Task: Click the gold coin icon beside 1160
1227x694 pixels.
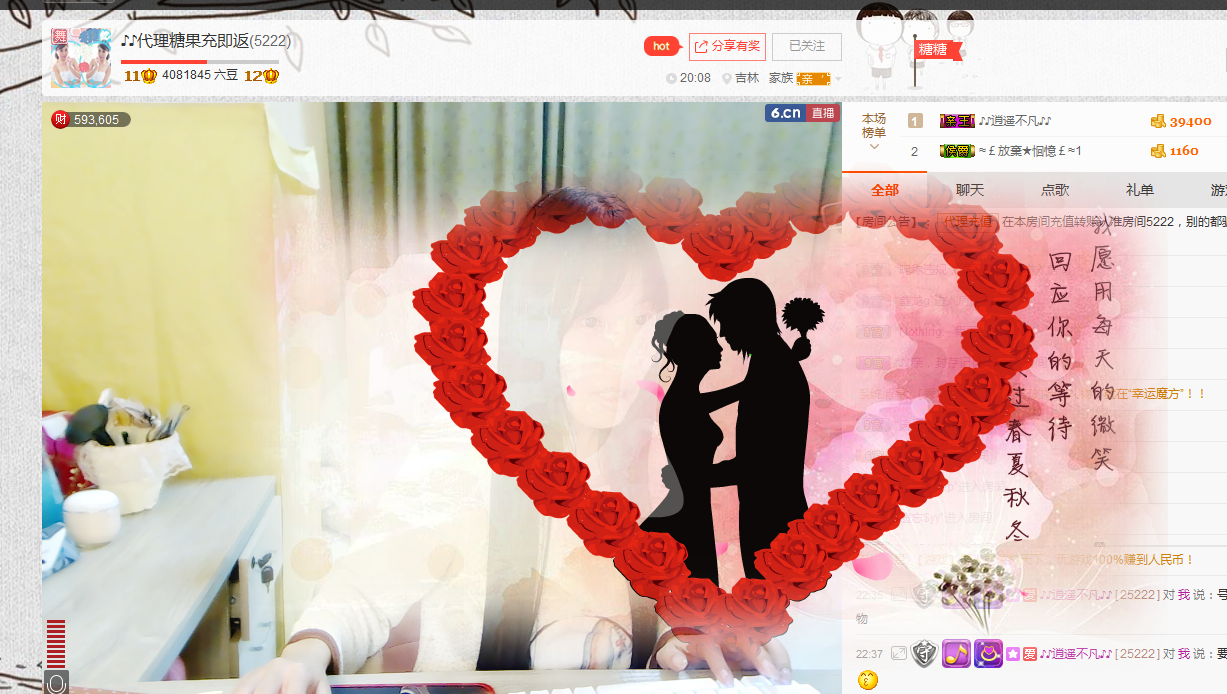Action: point(1158,151)
